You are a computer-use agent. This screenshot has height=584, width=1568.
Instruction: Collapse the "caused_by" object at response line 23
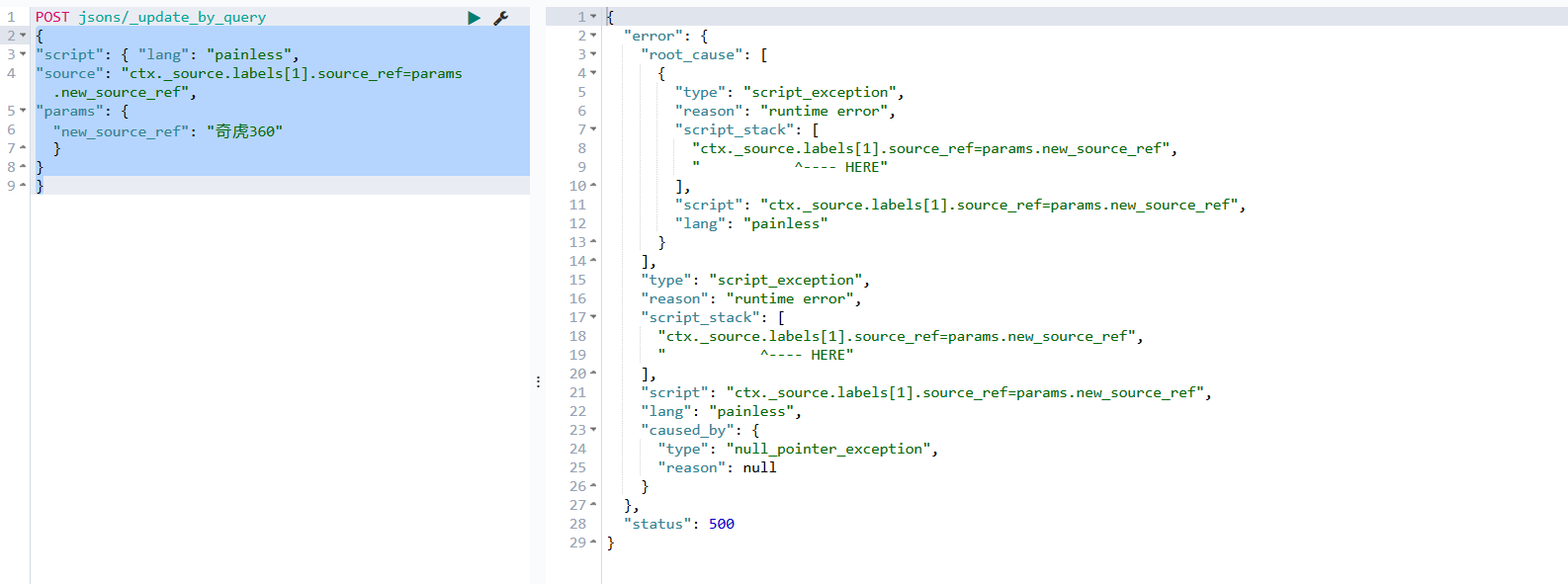click(593, 430)
